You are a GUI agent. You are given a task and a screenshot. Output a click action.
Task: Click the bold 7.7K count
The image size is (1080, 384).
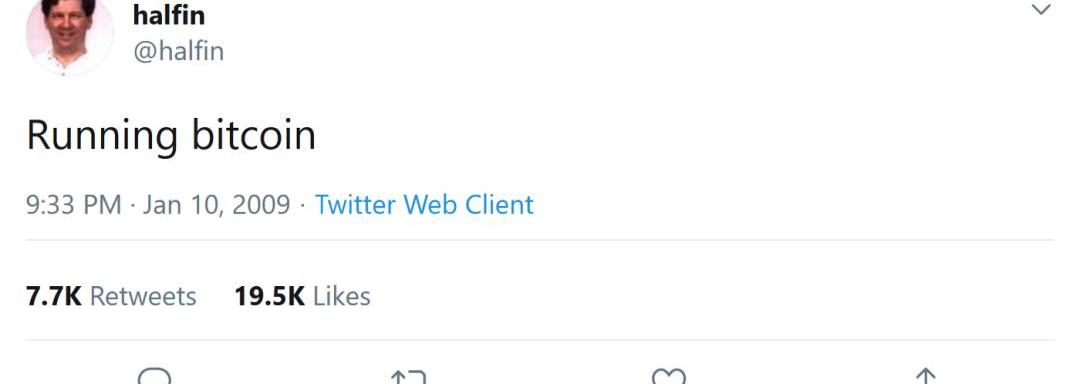(x=54, y=296)
